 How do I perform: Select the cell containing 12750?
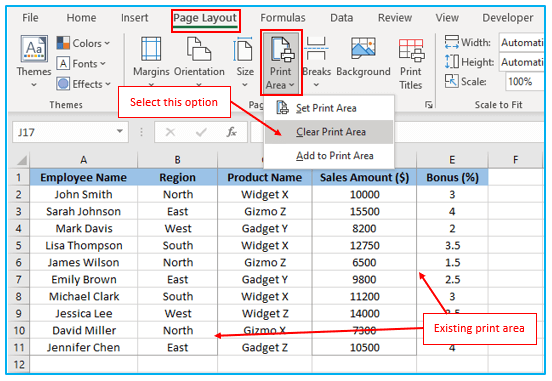(x=364, y=245)
